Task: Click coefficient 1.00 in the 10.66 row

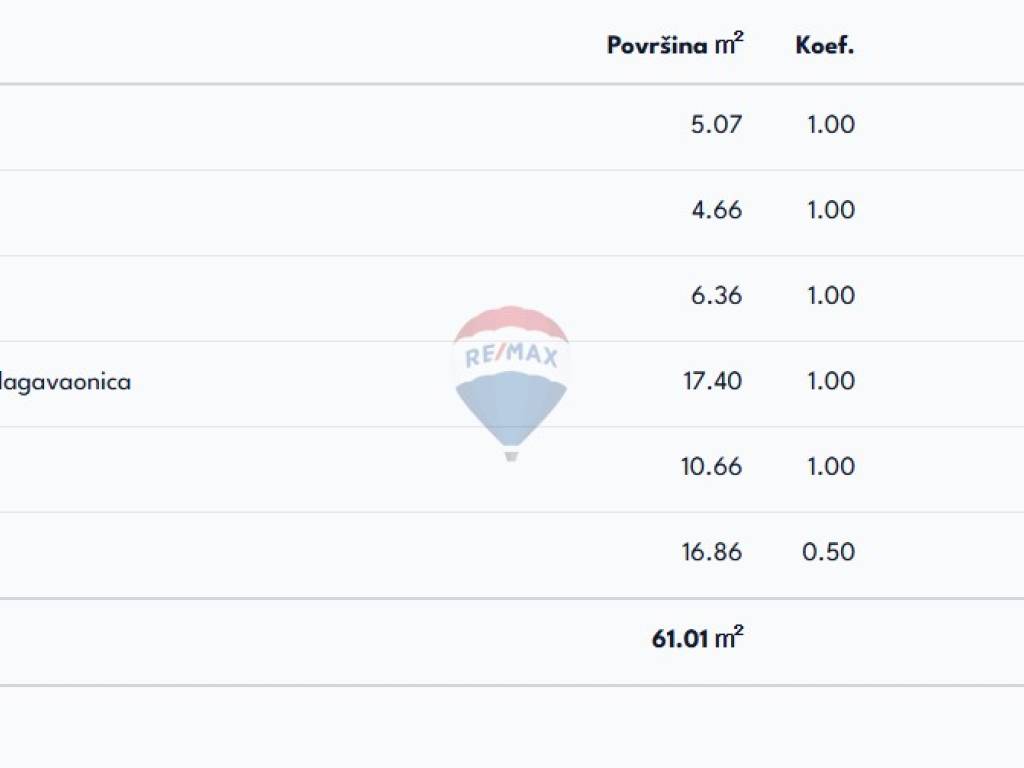Action: (x=831, y=467)
